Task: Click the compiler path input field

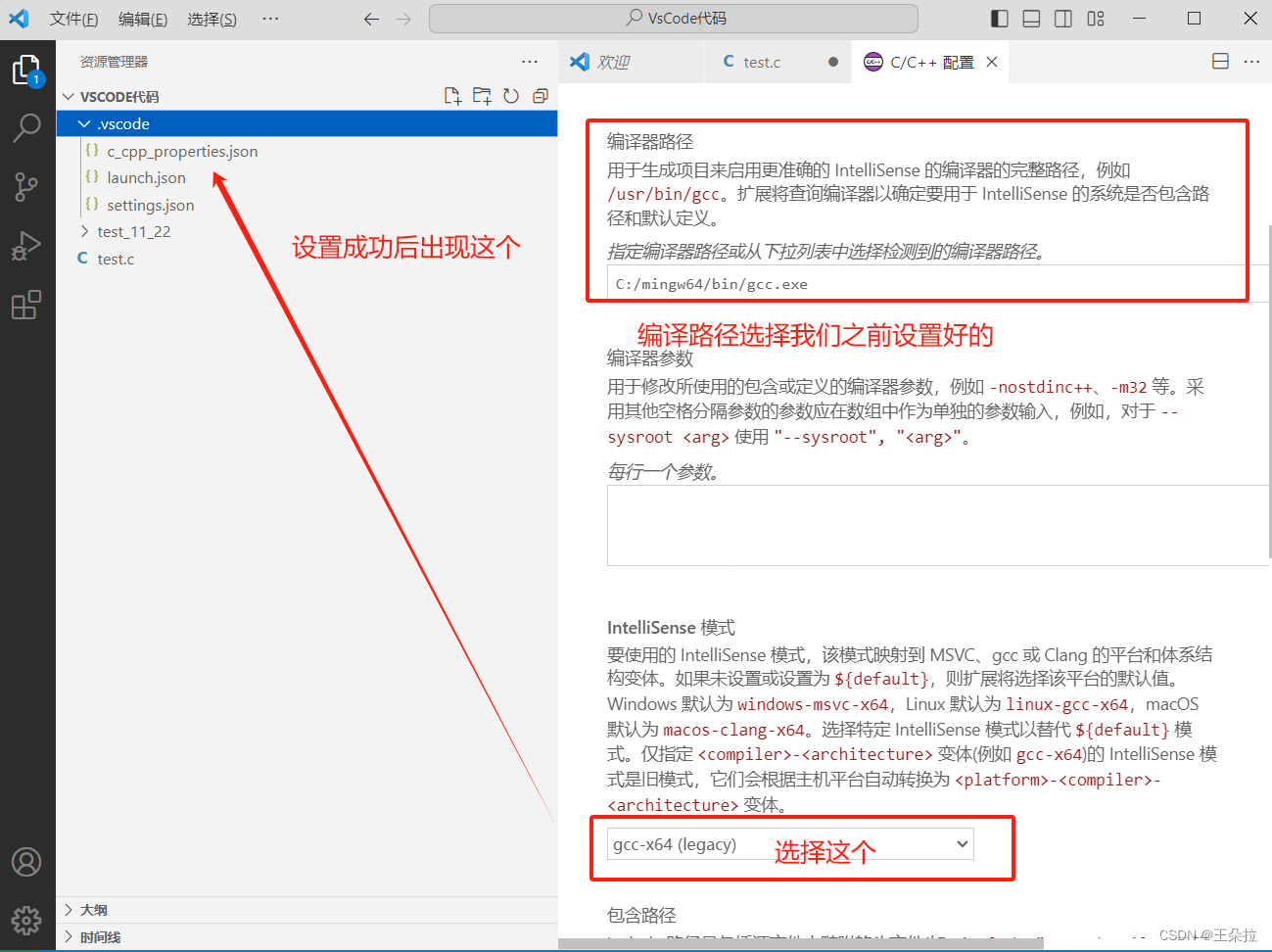Action: 938,284
